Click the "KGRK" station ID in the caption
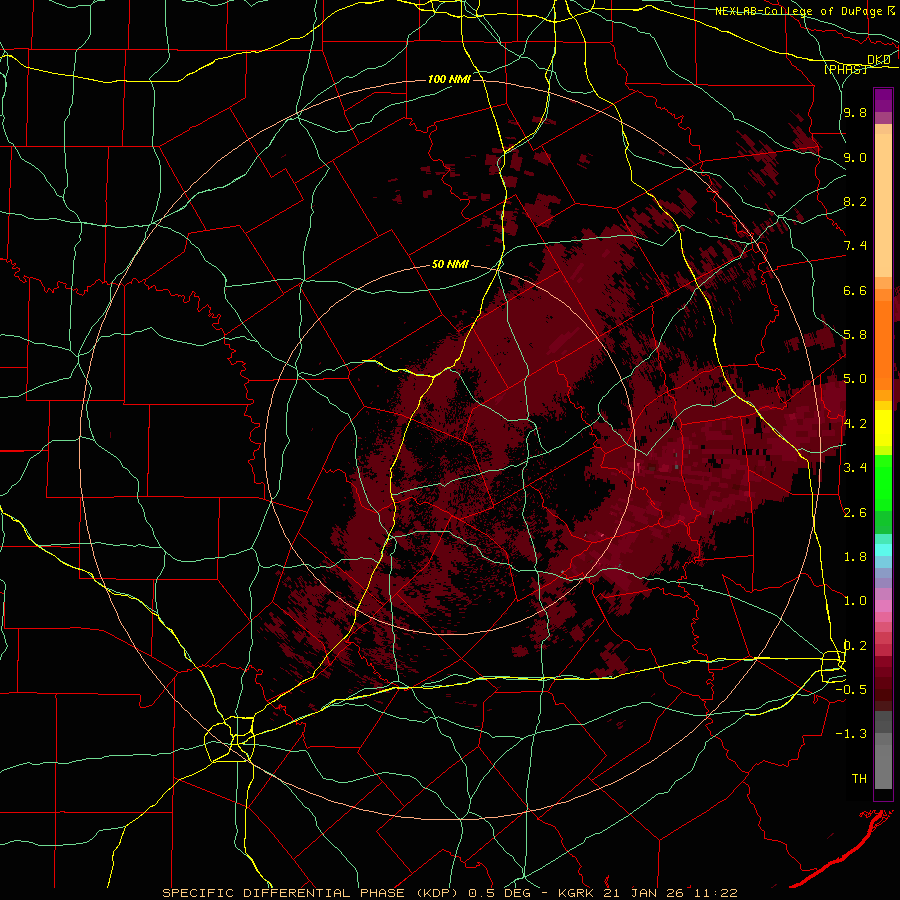This screenshot has width=900, height=900. 576,893
